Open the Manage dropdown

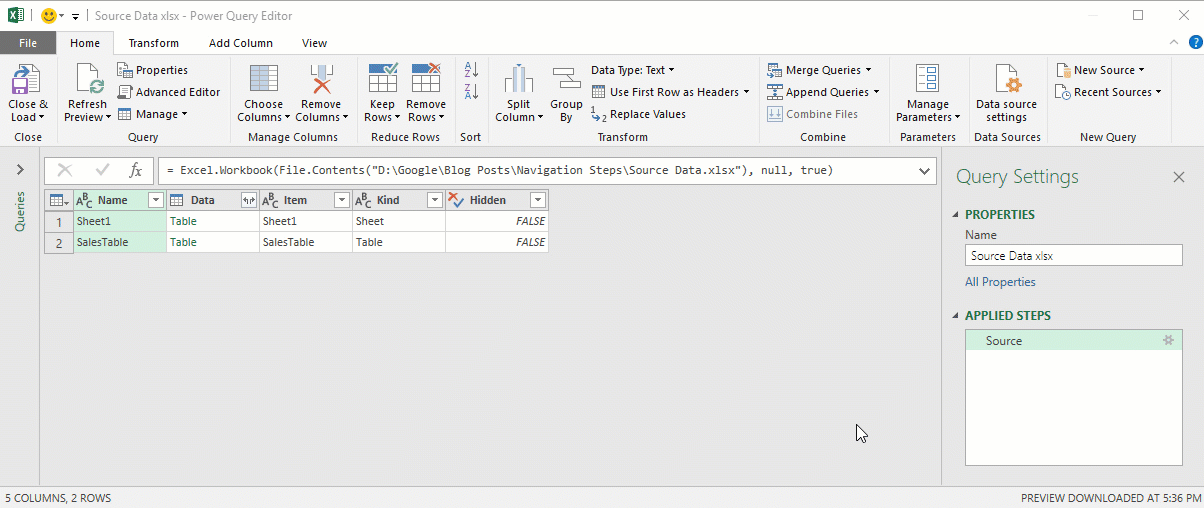[153, 114]
